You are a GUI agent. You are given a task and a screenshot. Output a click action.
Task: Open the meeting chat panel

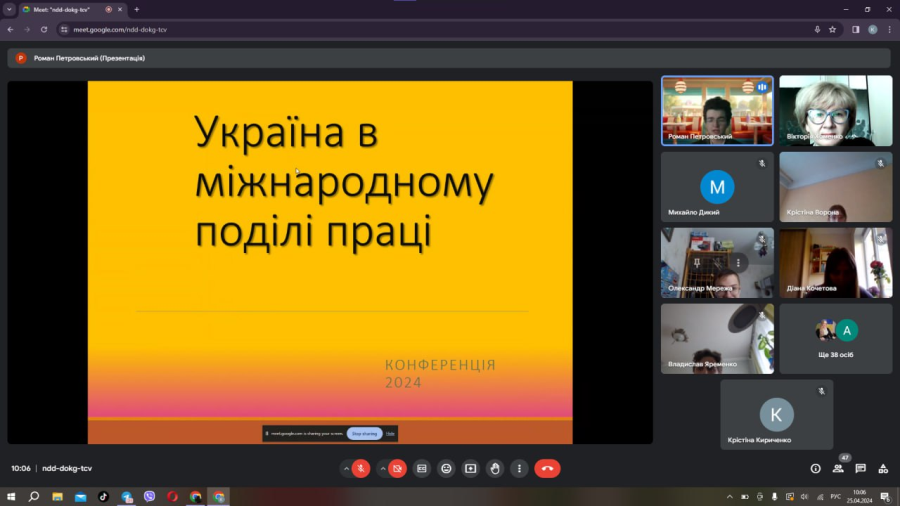coord(860,468)
